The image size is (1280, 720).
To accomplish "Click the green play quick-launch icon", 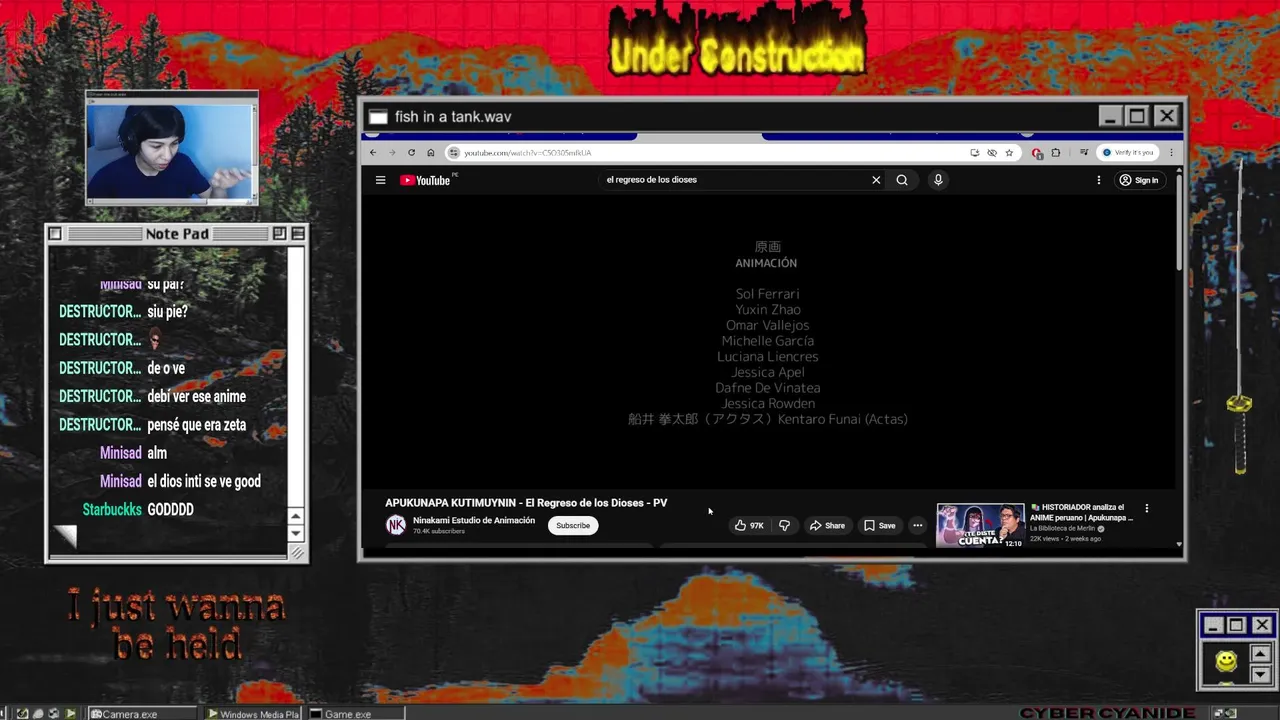I will [x=71, y=714].
